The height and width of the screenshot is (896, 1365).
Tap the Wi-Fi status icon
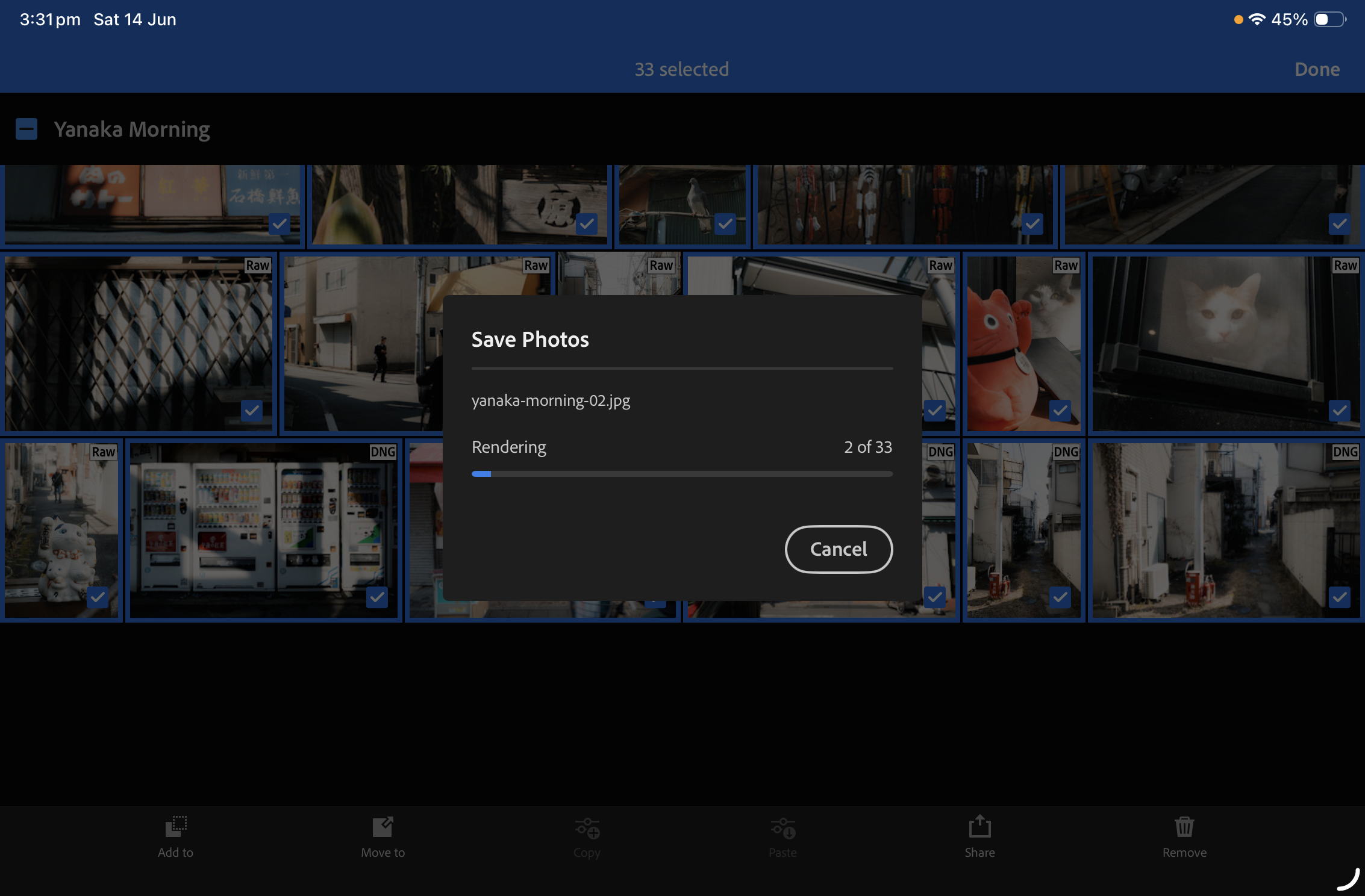click(x=1257, y=19)
